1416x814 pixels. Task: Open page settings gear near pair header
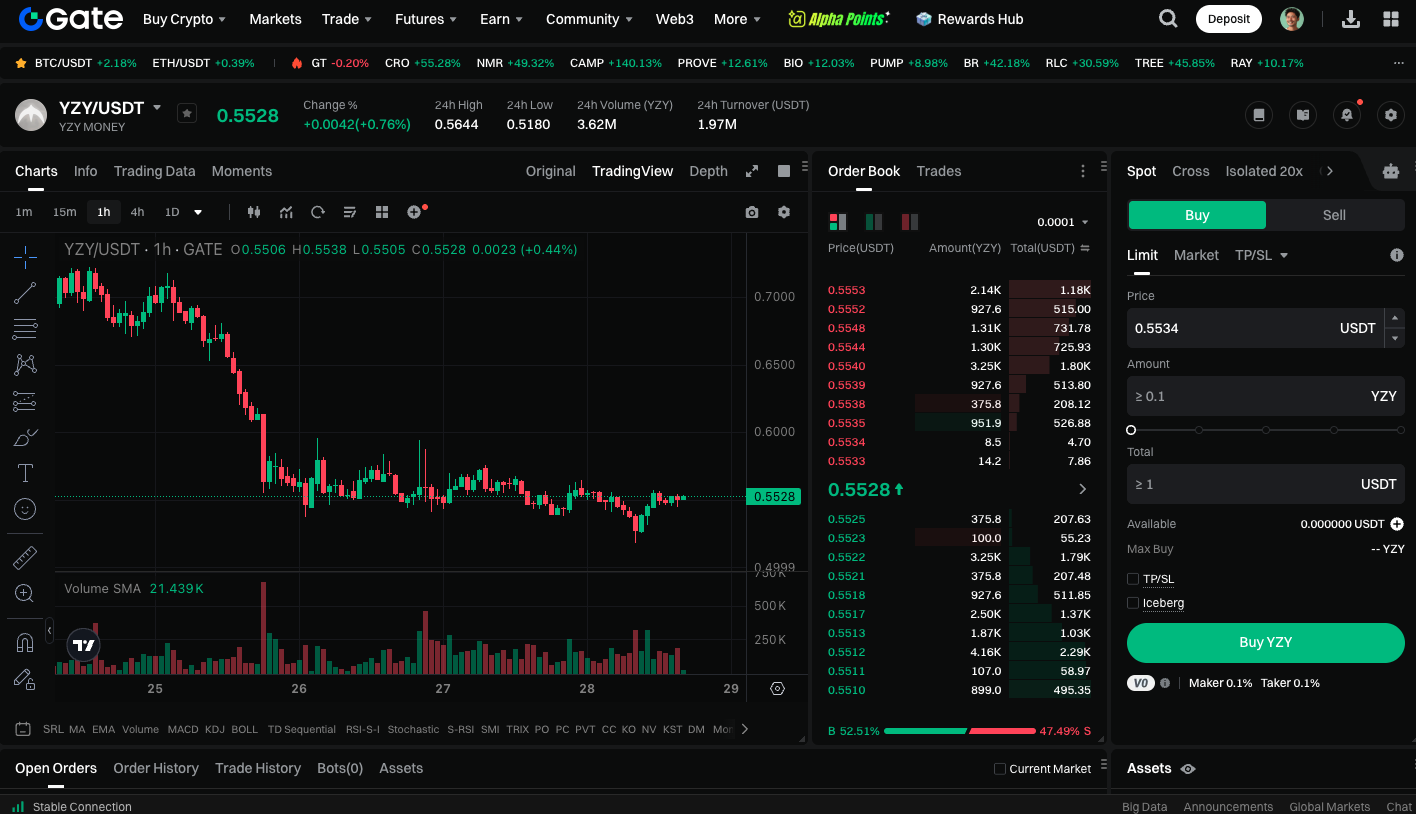click(1391, 115)
